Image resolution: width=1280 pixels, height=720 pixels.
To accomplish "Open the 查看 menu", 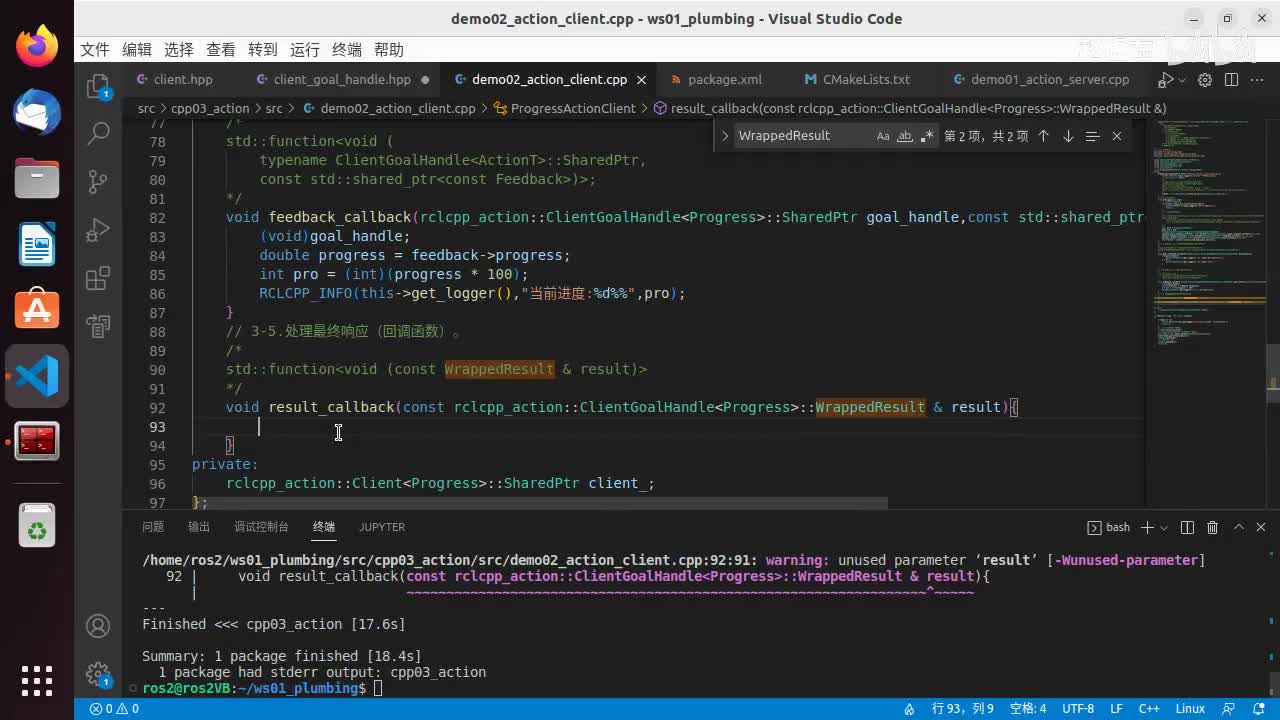I will point(221,50).
